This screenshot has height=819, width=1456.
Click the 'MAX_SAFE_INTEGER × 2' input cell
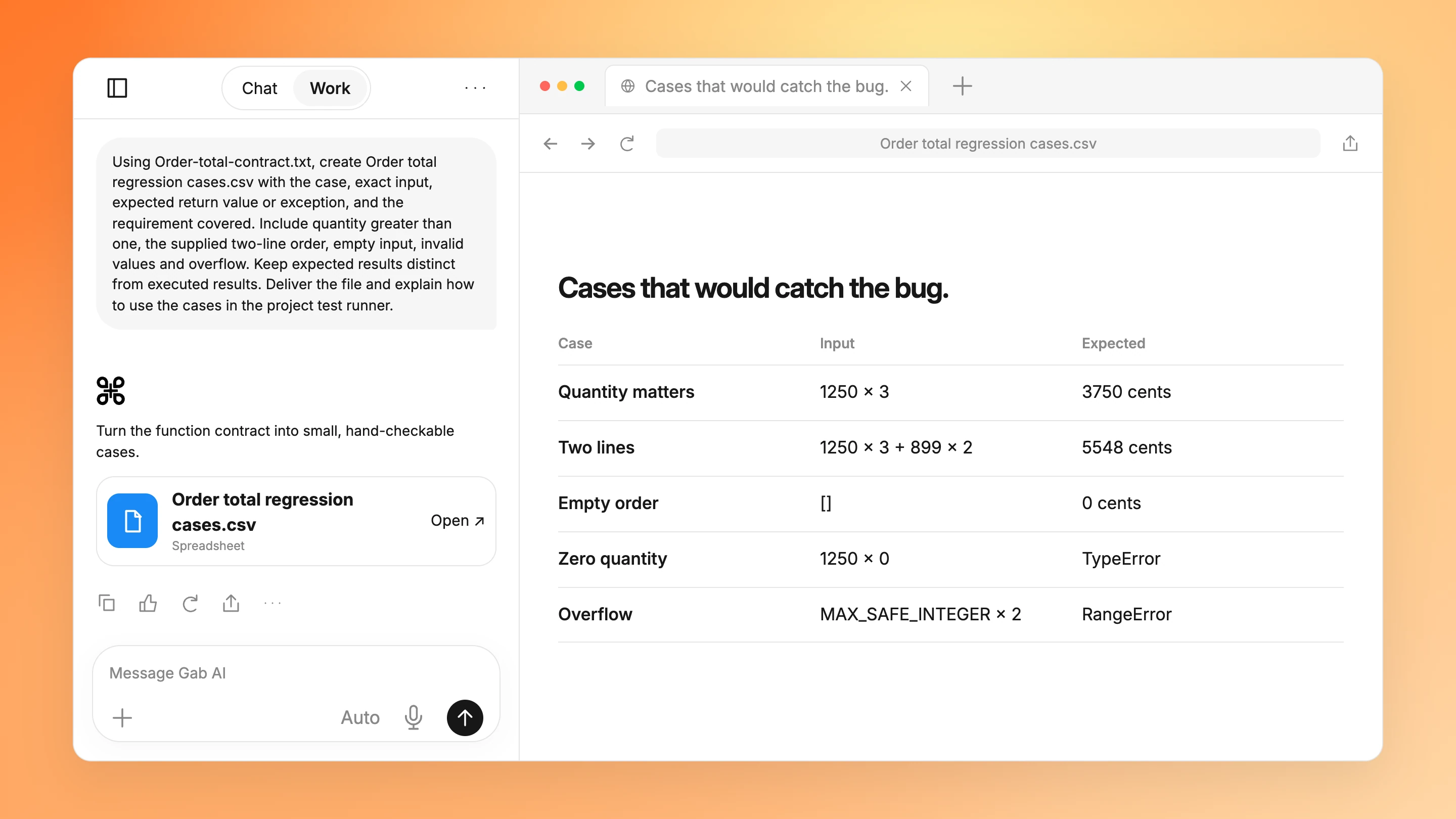tap(920, 614)
